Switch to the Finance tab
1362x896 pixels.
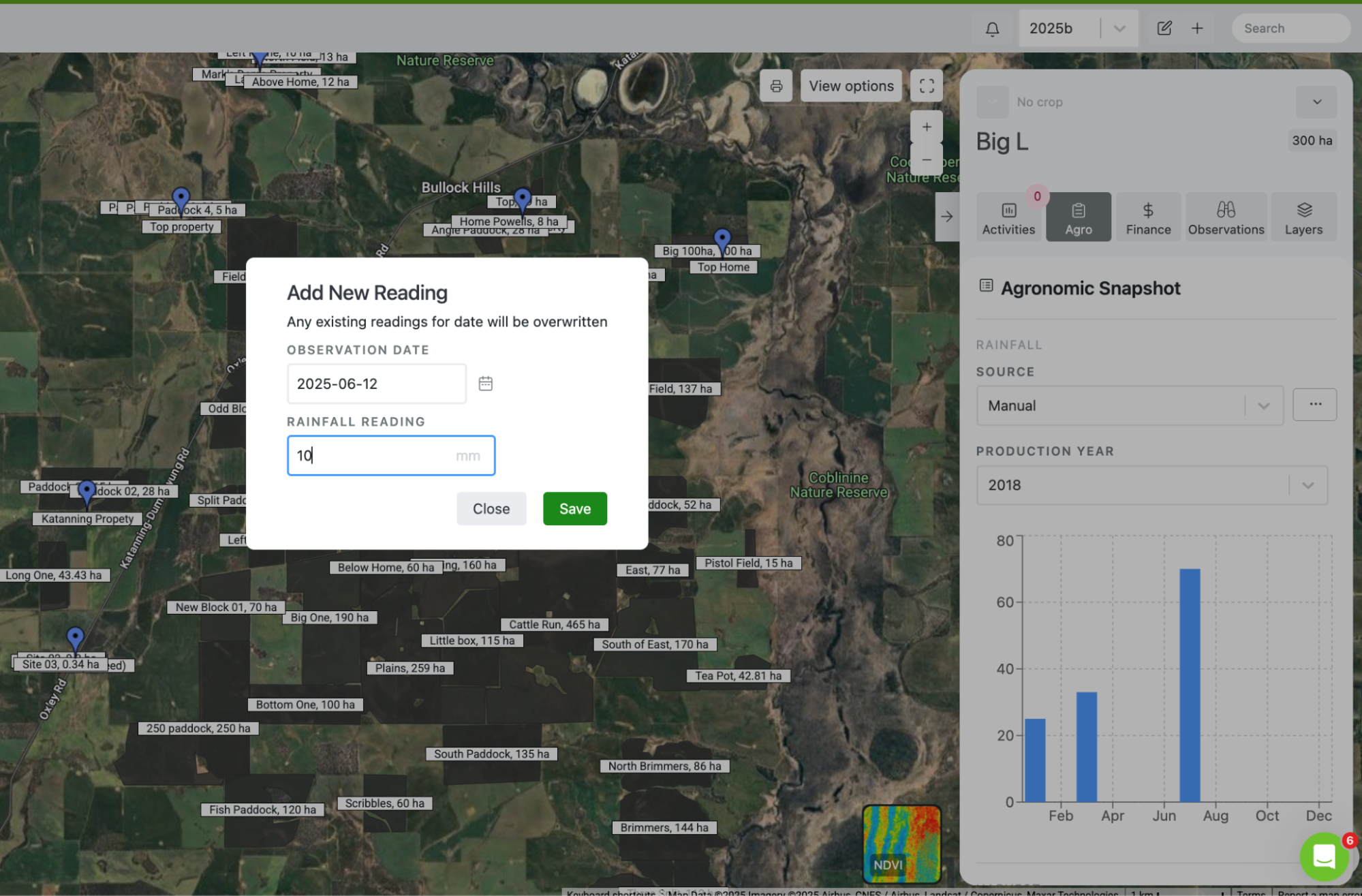(1148, 217)
